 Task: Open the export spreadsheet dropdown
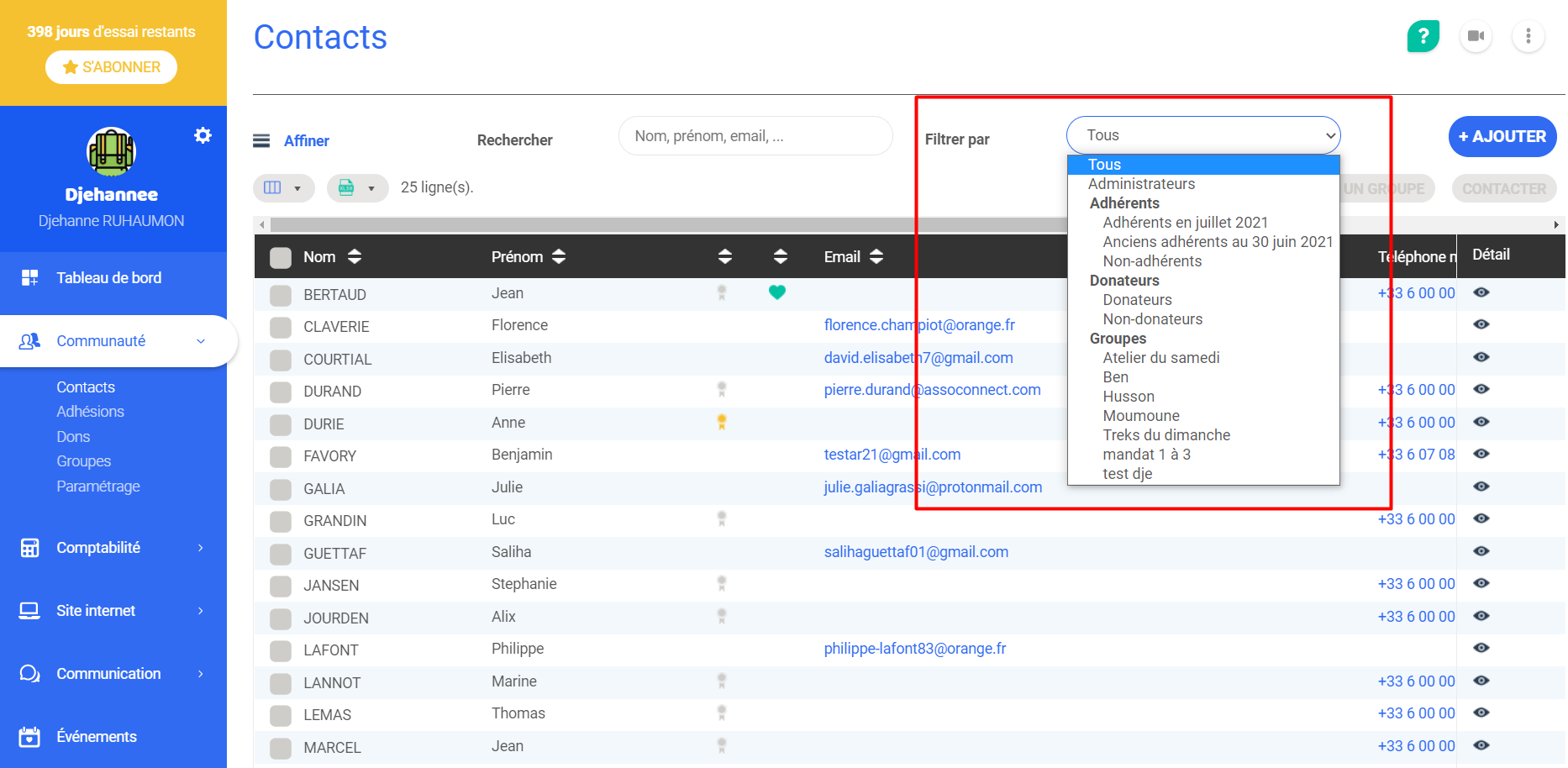(x=357, y=188)
